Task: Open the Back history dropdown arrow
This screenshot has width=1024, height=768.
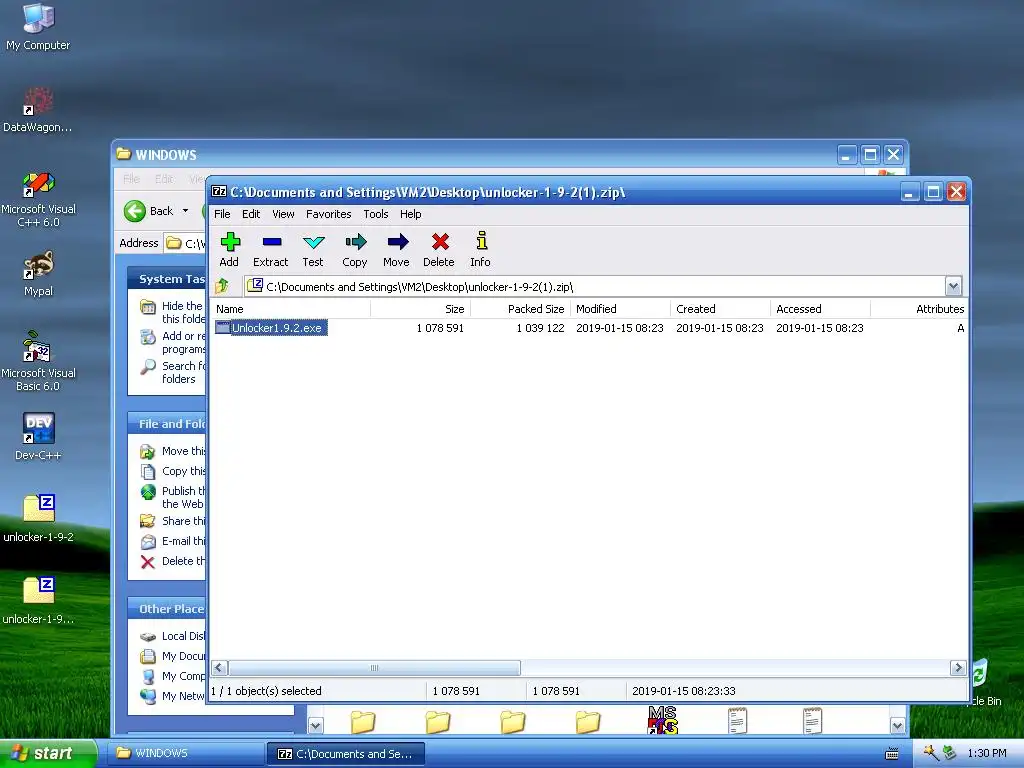Action: coord(185,211)
